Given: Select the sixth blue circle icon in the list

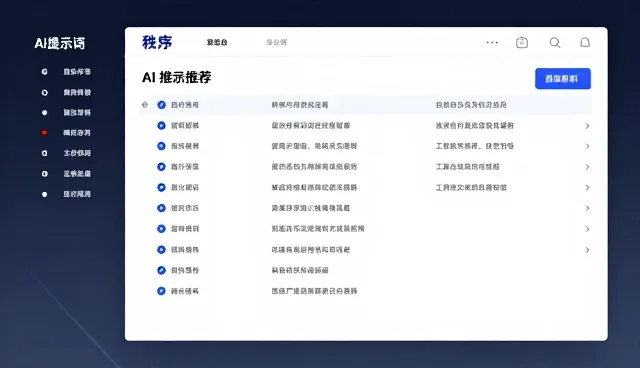Looking at the screenshot, I should coord(161,208).
